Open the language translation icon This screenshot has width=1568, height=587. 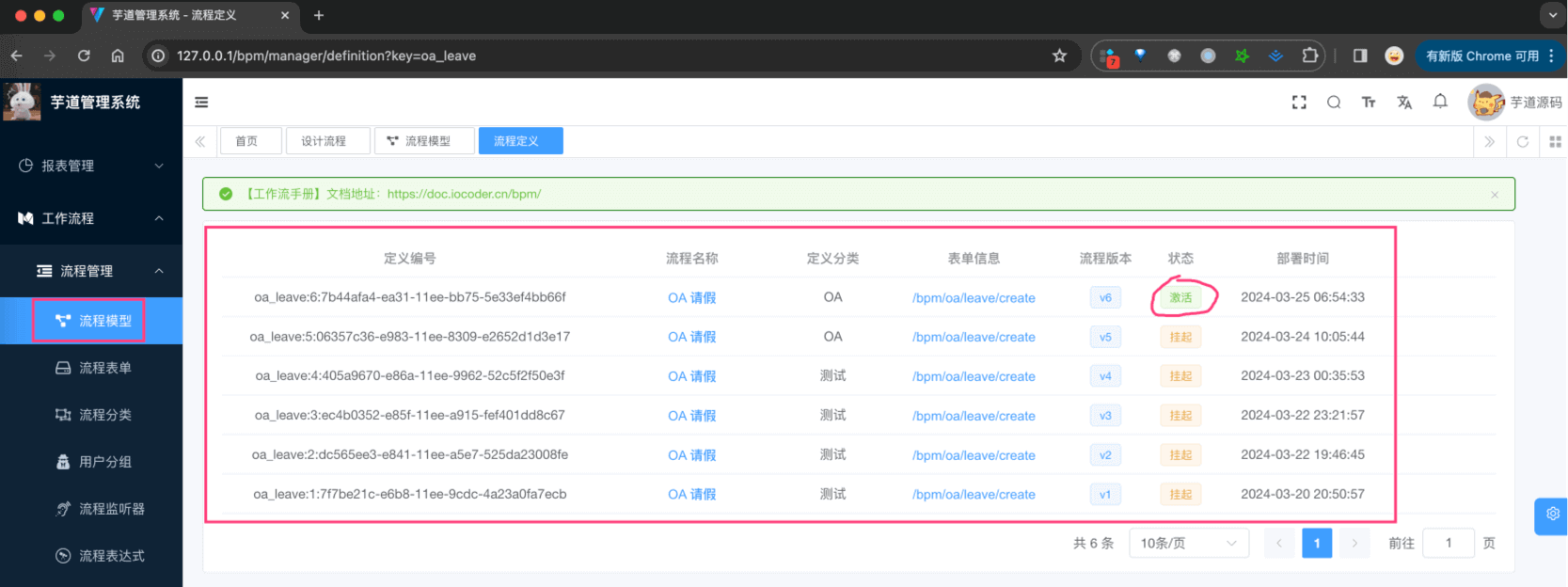click(1404, 103)
